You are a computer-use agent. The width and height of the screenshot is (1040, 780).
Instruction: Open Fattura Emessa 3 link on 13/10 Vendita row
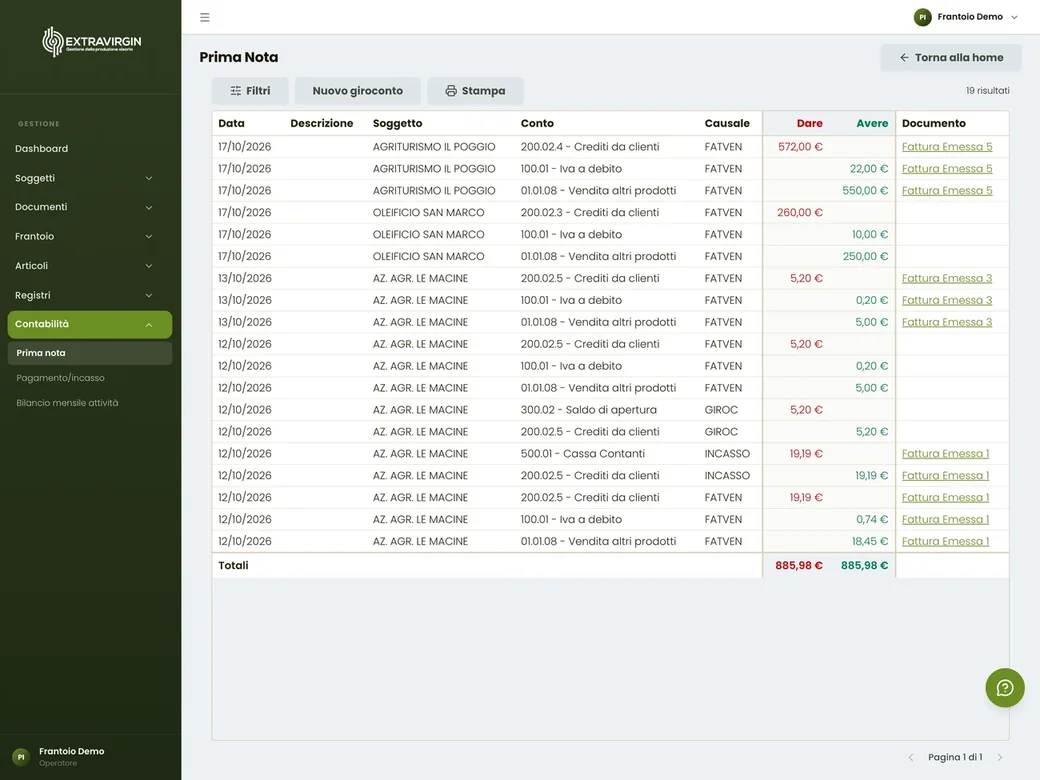946,322
